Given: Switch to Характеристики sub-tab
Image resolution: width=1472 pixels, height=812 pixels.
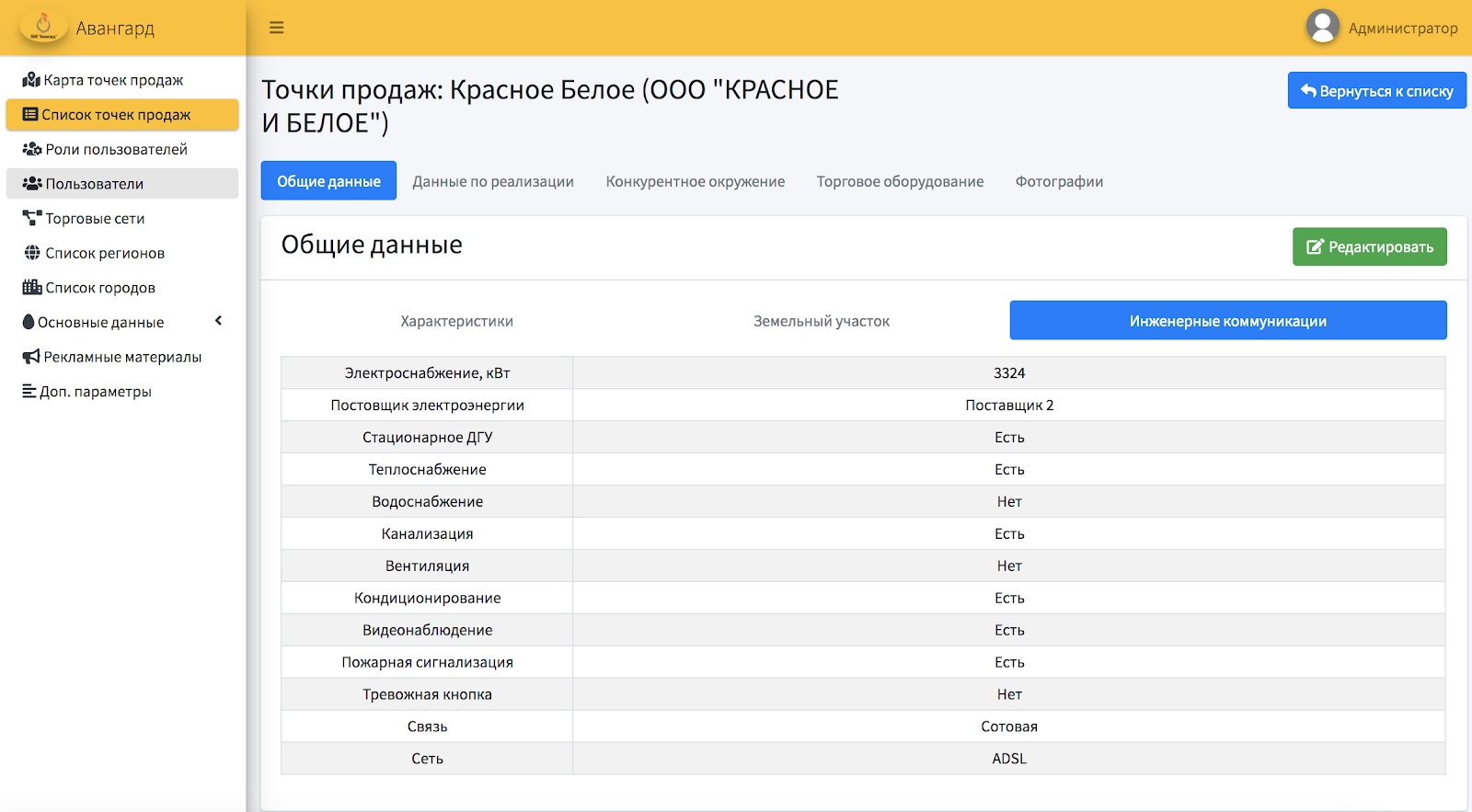Looking at the screenshot, I should click(456, 321).
